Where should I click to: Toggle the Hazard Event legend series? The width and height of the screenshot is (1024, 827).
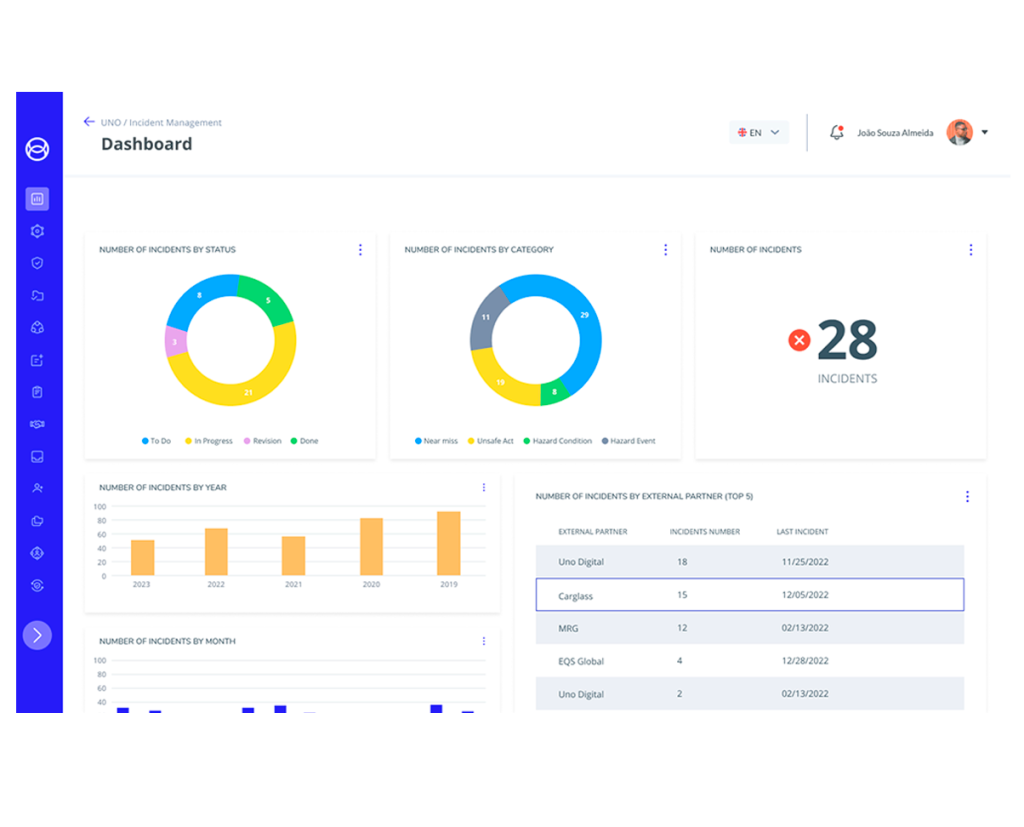627,441
